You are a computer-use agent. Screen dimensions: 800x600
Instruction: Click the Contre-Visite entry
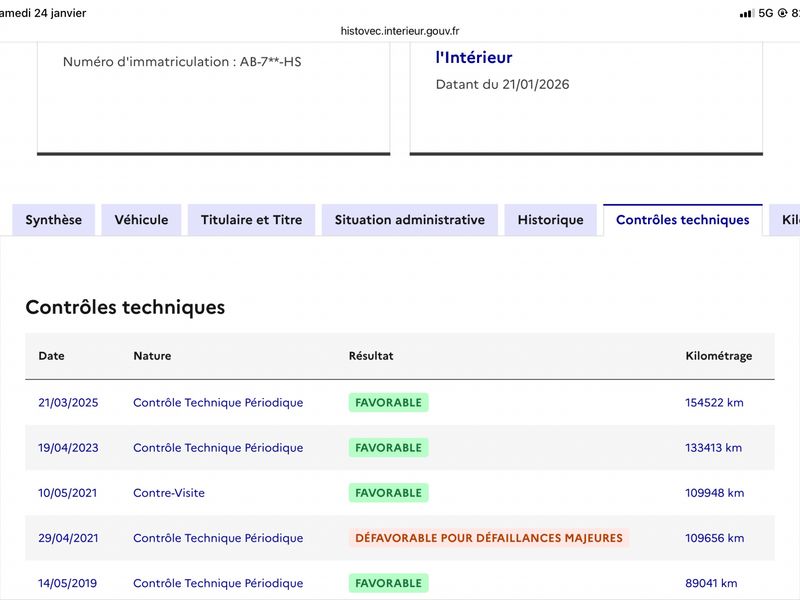pos(169,493)
